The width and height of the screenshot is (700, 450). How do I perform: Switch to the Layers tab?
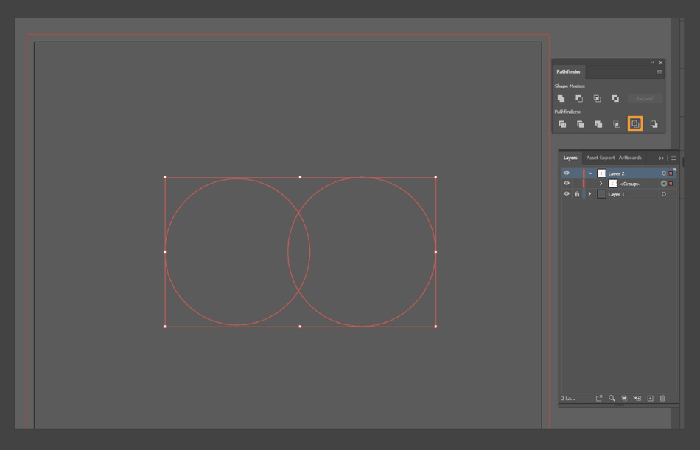click(571, 158)
